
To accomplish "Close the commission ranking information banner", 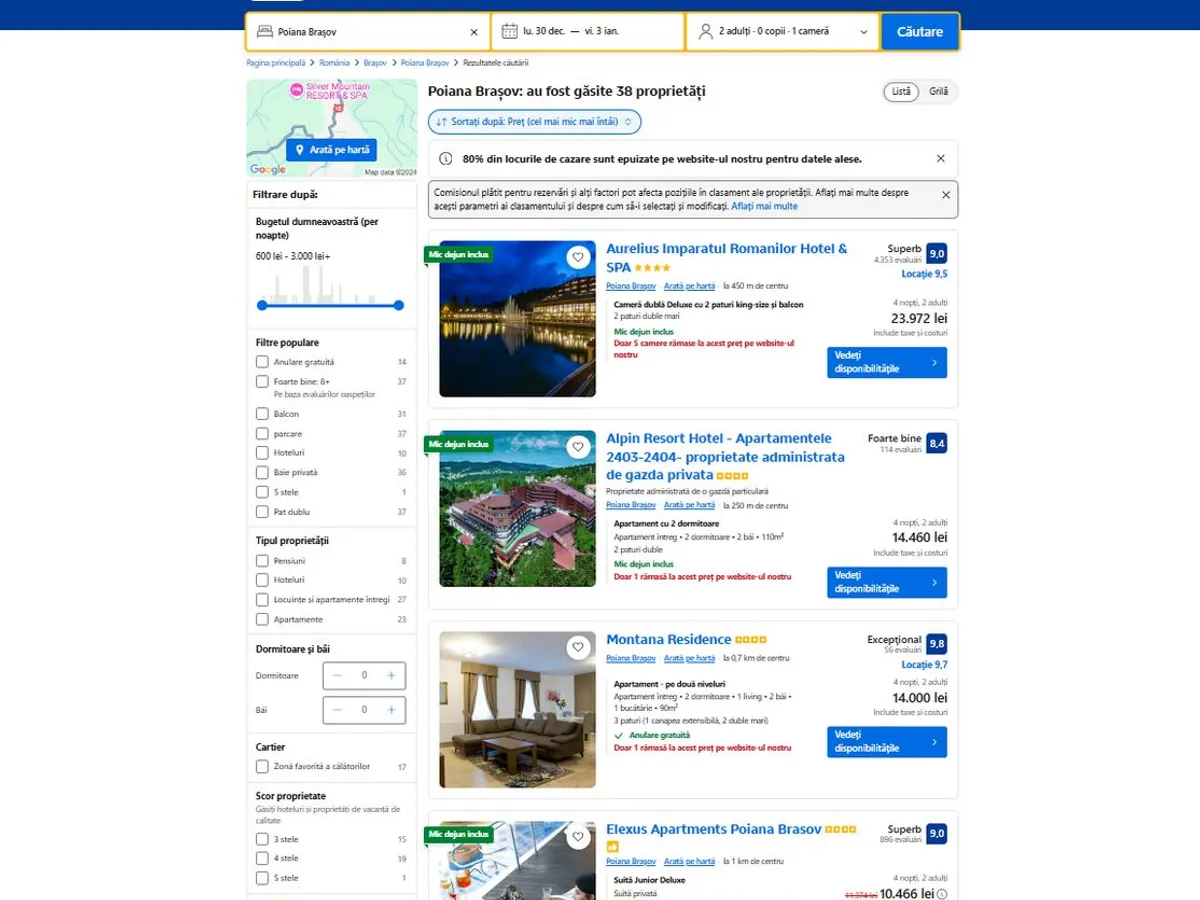I will (x=945, y=195).
